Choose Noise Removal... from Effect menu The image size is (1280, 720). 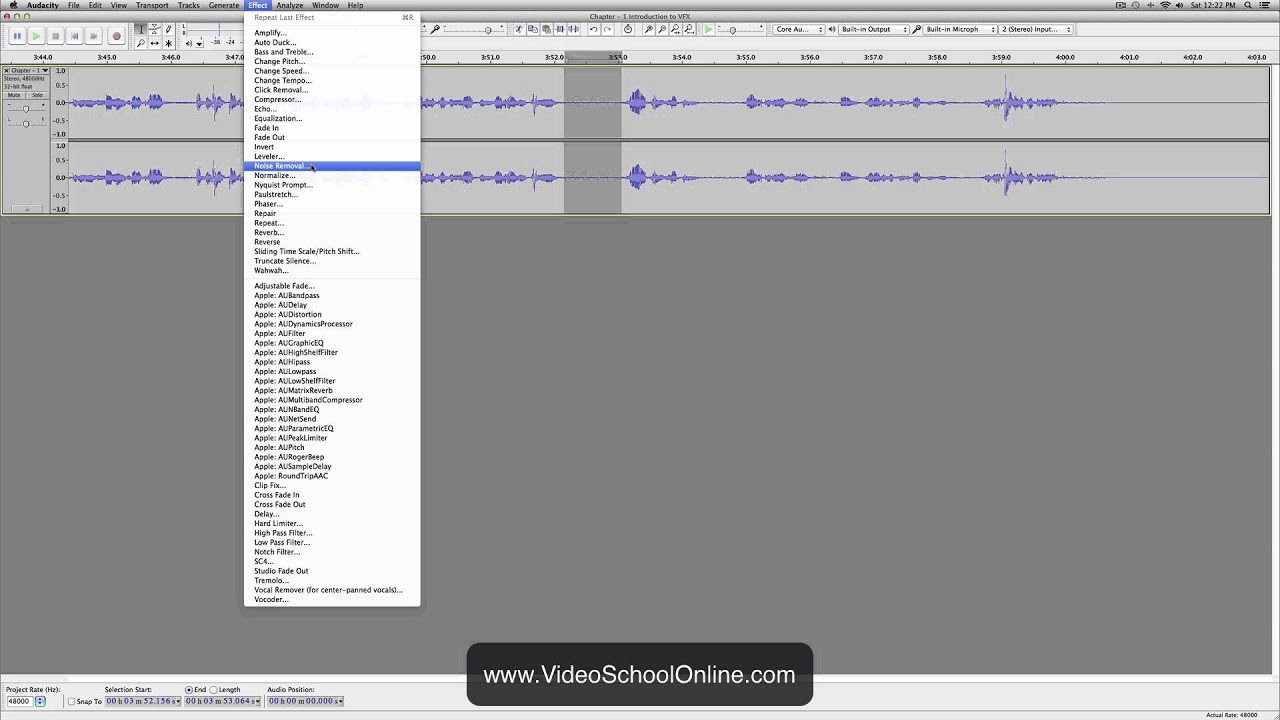coord(332,166)
